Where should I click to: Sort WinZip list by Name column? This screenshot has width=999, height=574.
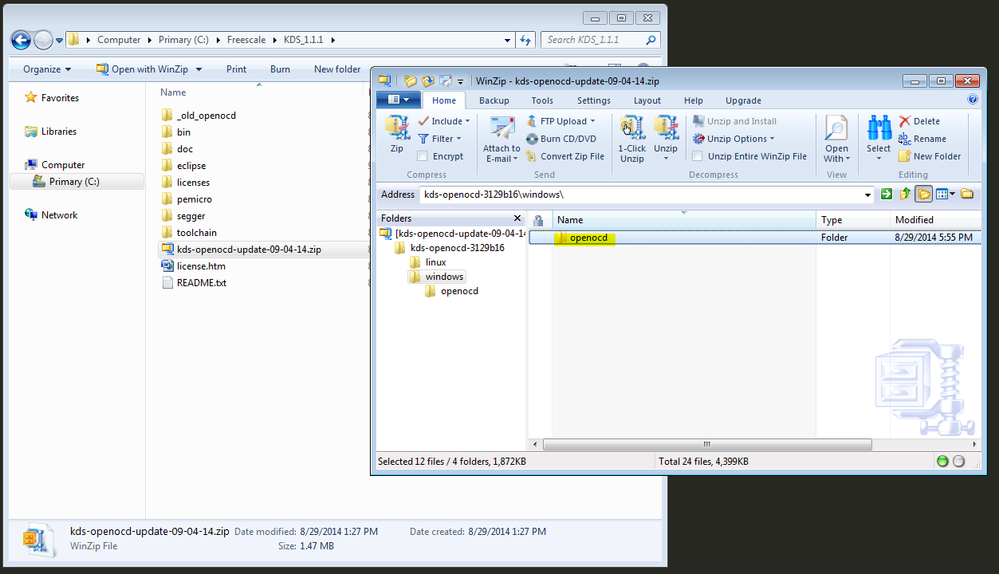[x=684, y=220]
